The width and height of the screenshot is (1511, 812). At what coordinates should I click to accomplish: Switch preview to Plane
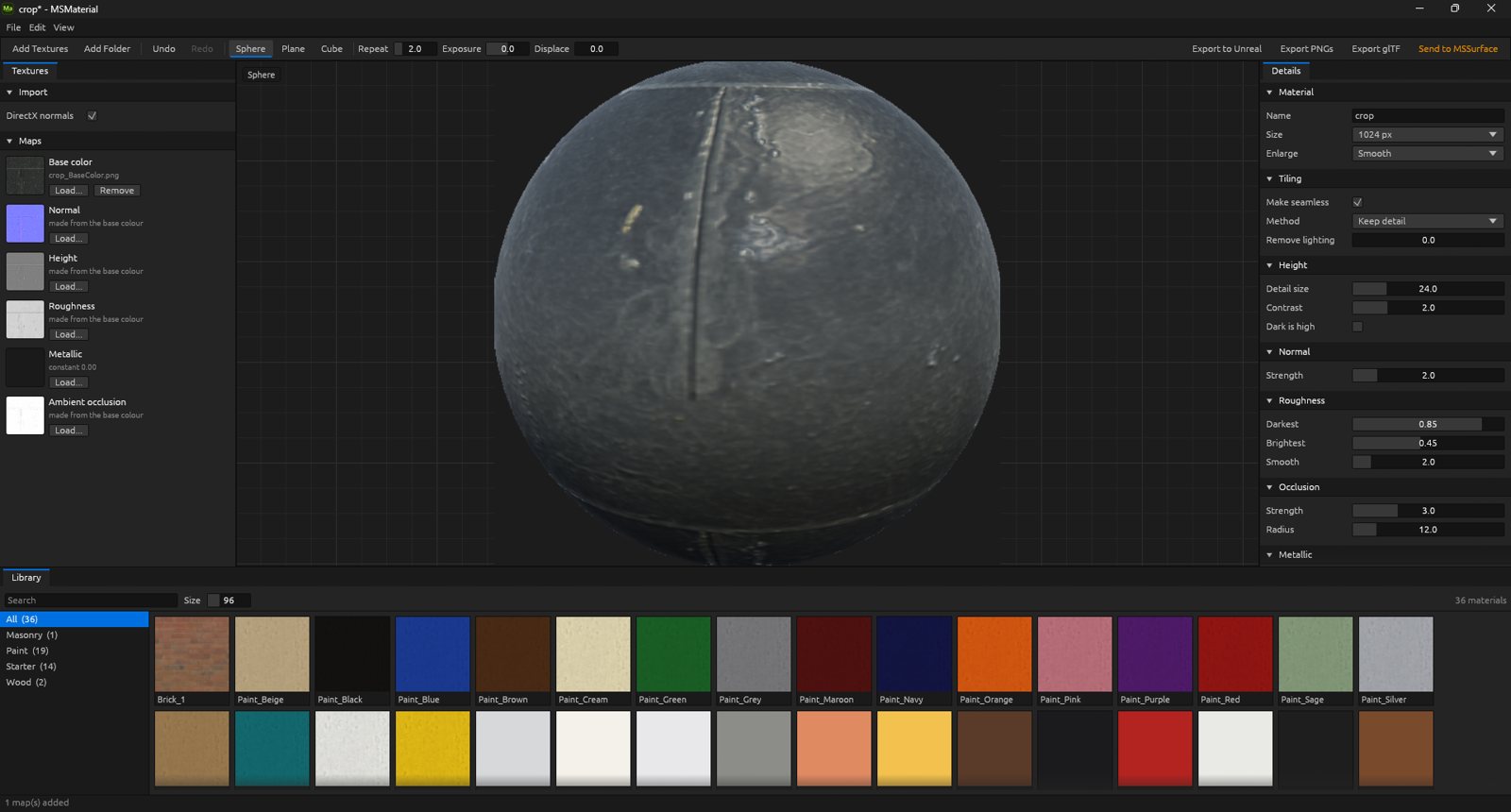pyautogui.click(x=293, y=49)
